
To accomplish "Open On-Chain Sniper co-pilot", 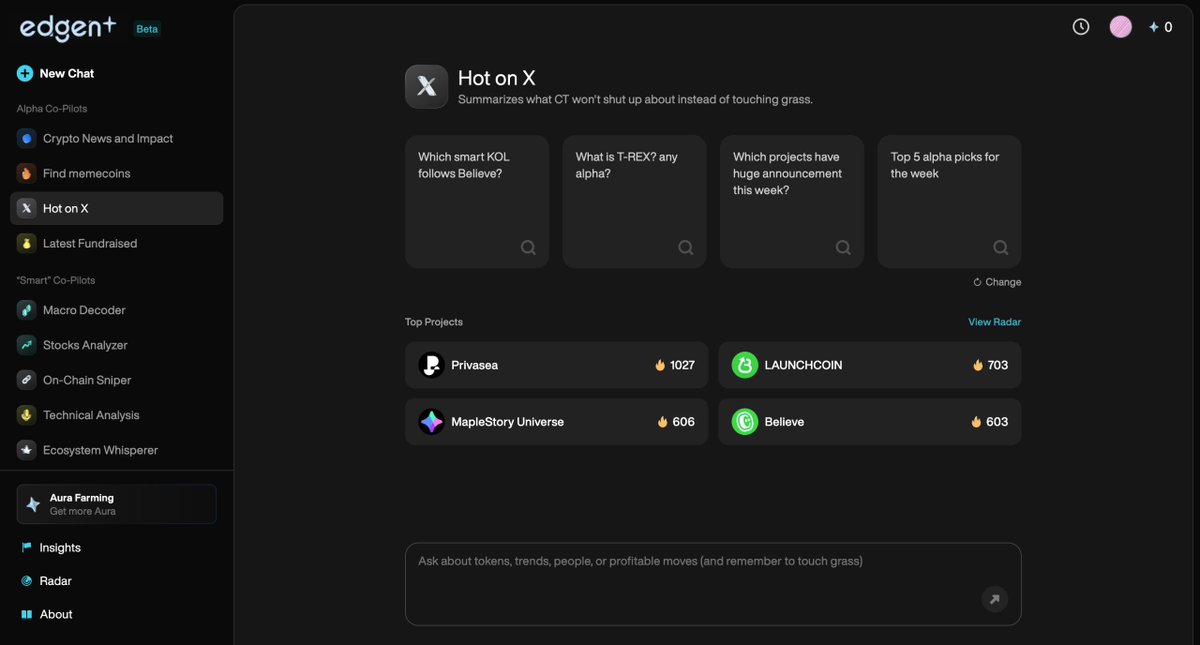I will pos(116,380).
